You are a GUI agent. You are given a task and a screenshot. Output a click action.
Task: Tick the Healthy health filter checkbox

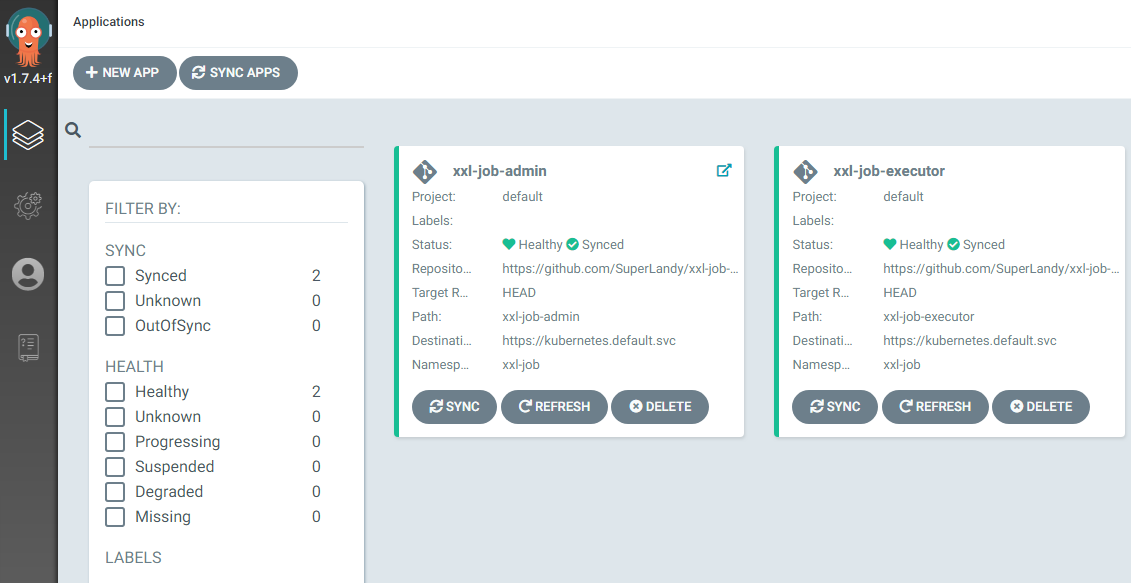[x=115, y=392]
